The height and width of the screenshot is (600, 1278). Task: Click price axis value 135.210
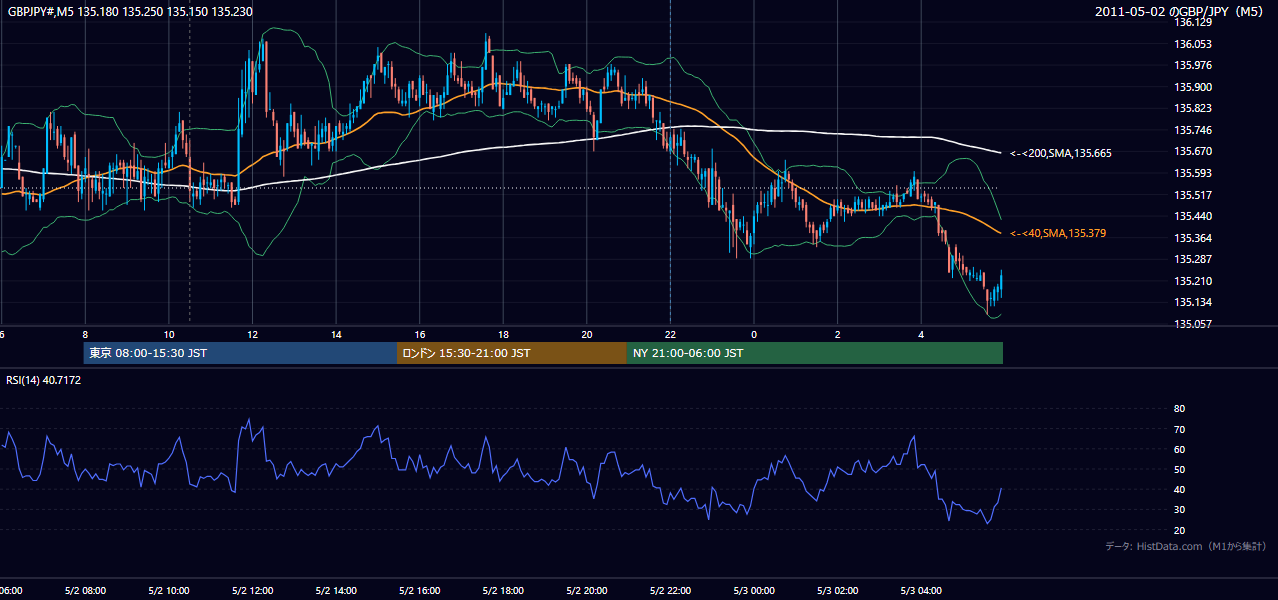pos(1192,281)
